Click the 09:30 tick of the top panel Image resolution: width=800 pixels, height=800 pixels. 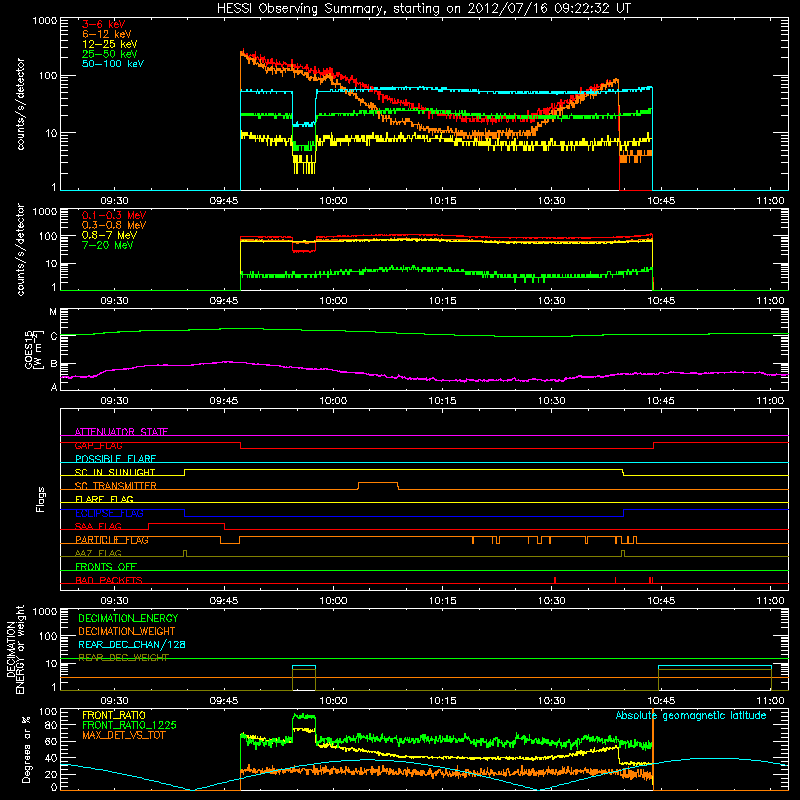[x=114, y=201]
